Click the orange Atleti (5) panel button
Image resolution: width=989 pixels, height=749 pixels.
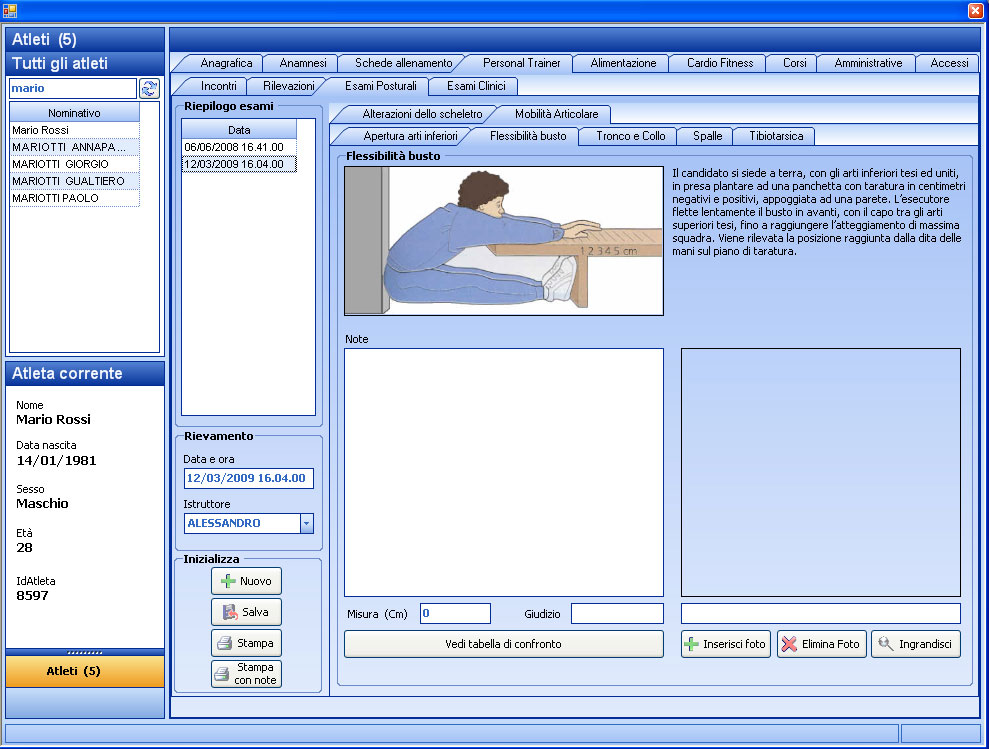pos(85,671)
